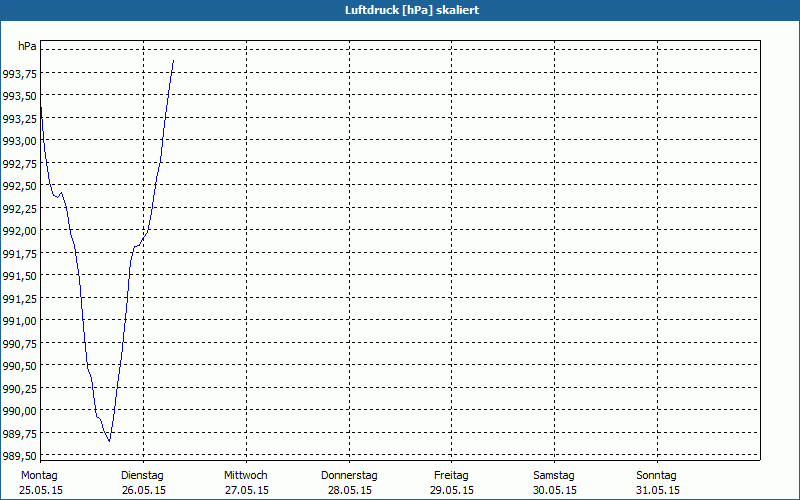Select the 993,75 y-axis label
800x500 pixels.
[20, 74]
